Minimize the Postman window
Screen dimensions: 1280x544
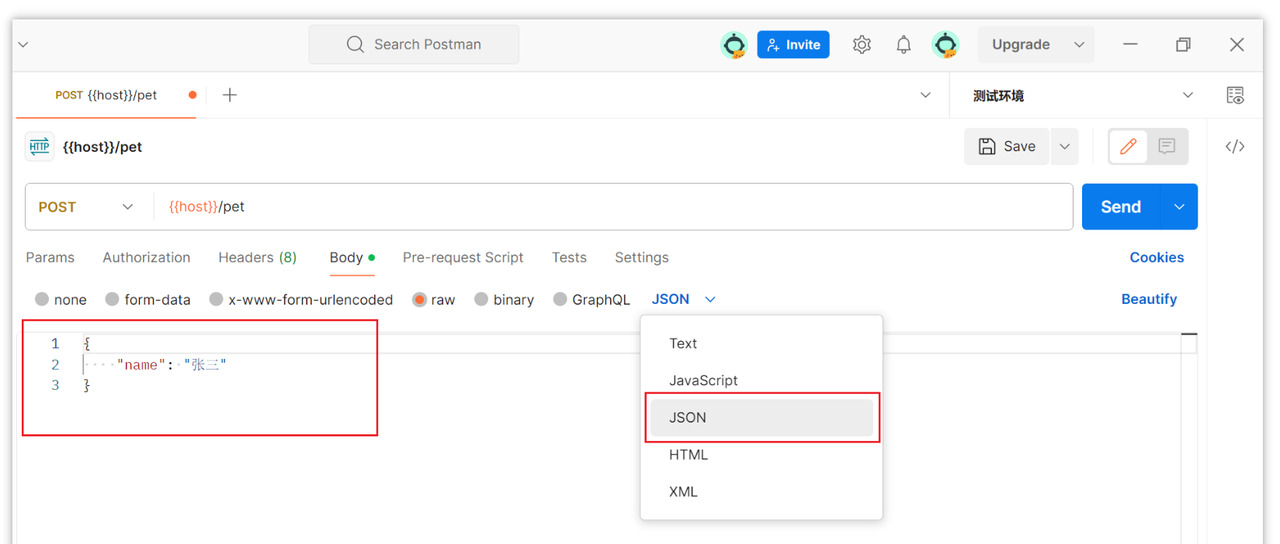1131,45
